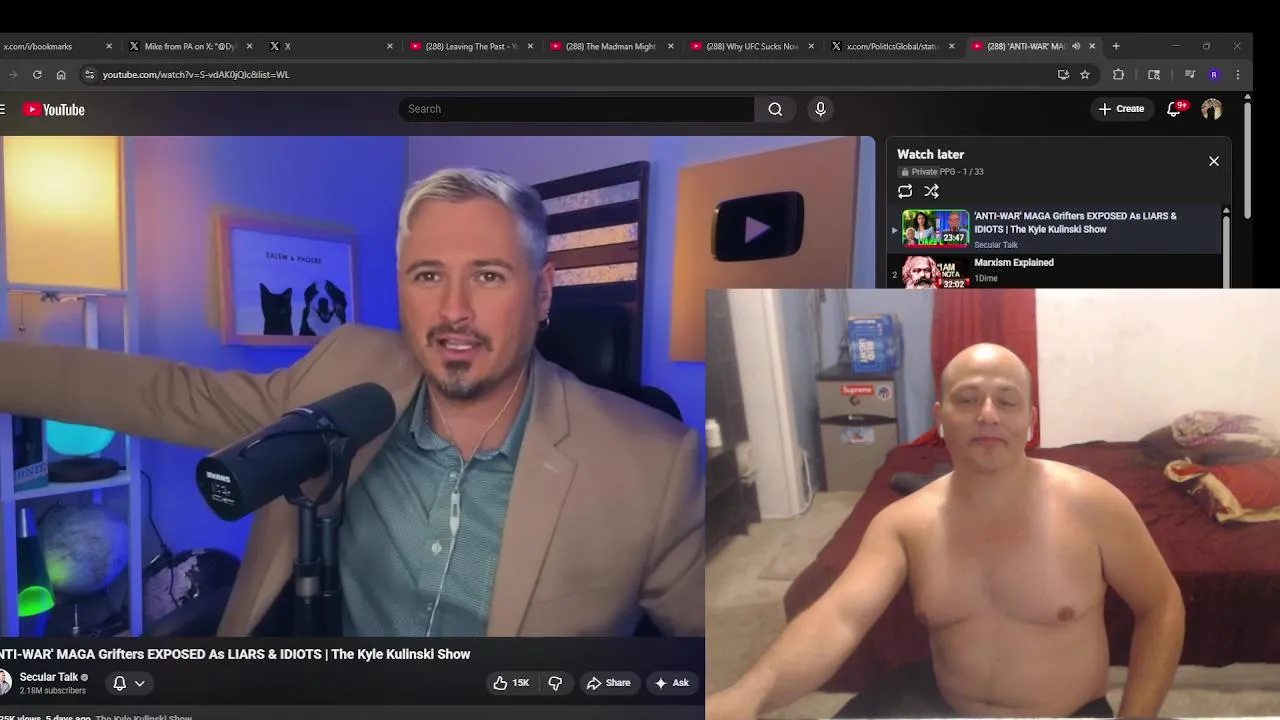Screen dimensions: 1280x720
Task: Go to the YouTube home logo
Action: [x=54, y=110]
